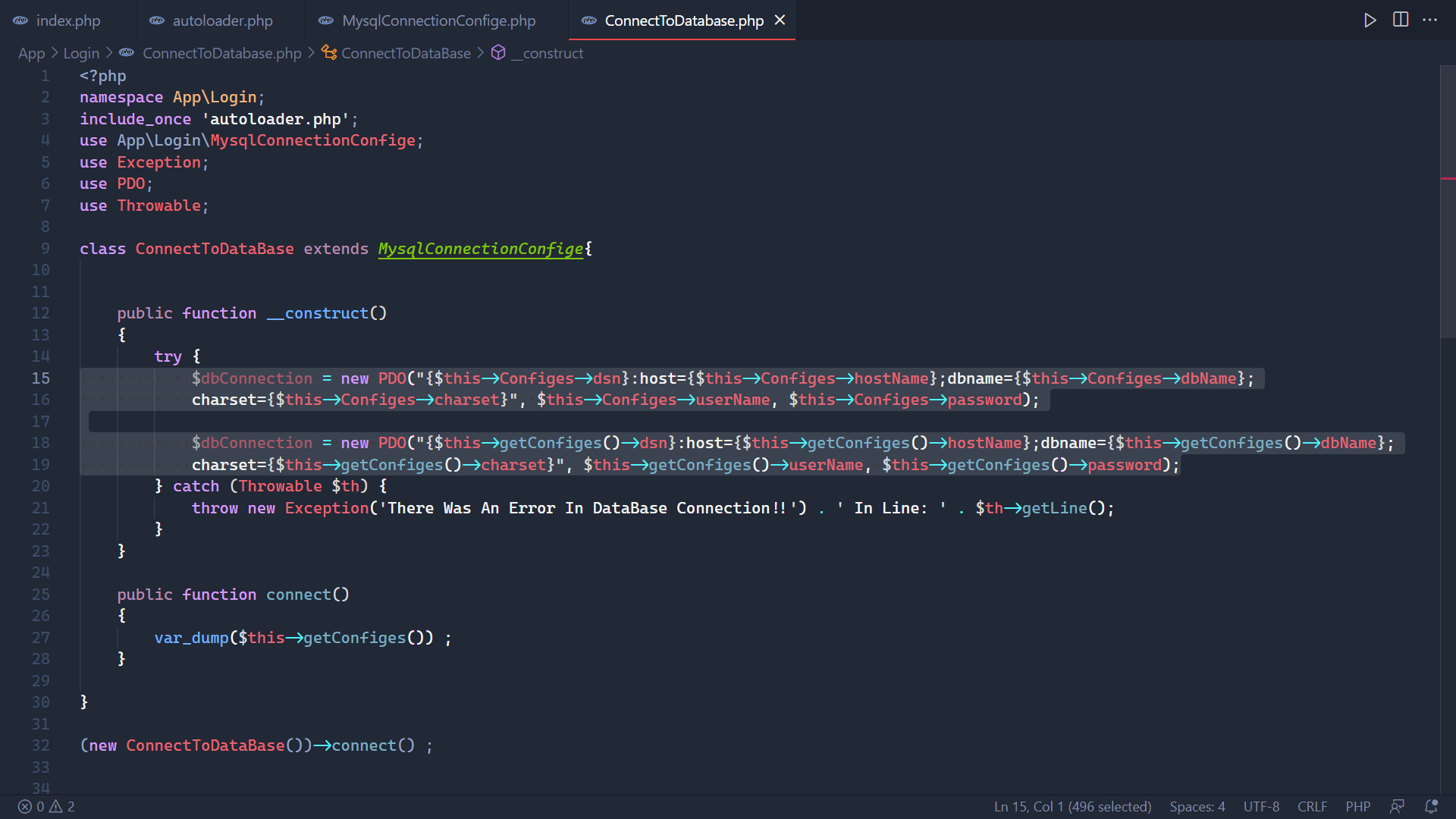Click 'catch' keyword on line 20
The image size is (1456, 819).
pos(196,486)
